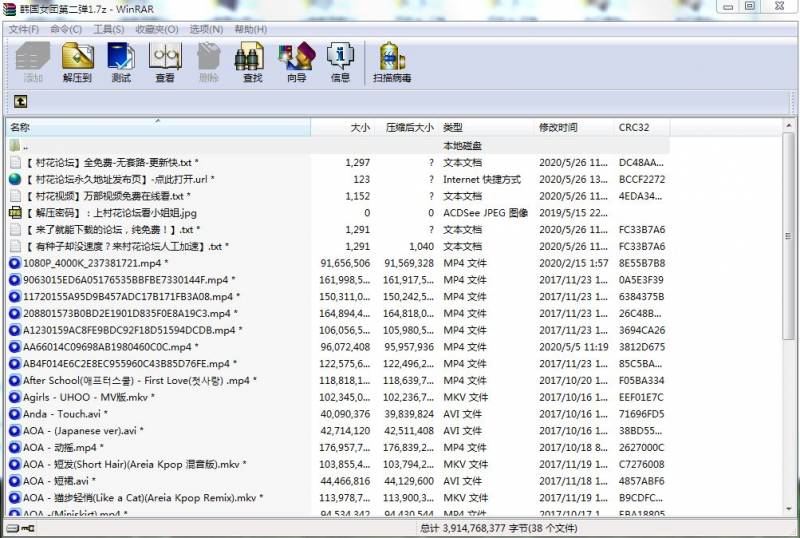Click the ACDSee JPEG 图像 type cell
The width and height of the screenshot is (800, 538).
point(485,213)
